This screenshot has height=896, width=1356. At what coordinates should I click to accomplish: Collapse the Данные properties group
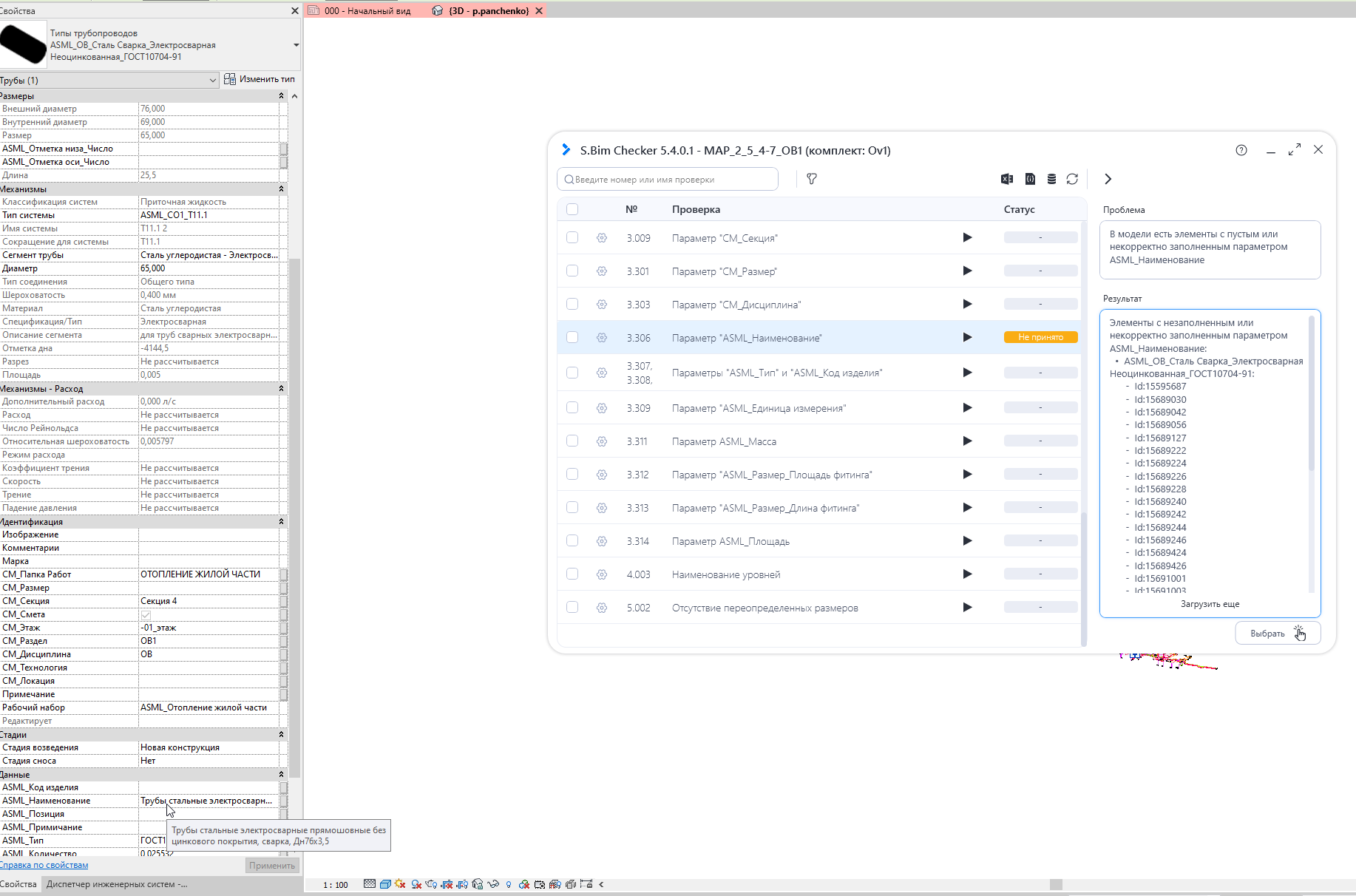coord(281,775)
